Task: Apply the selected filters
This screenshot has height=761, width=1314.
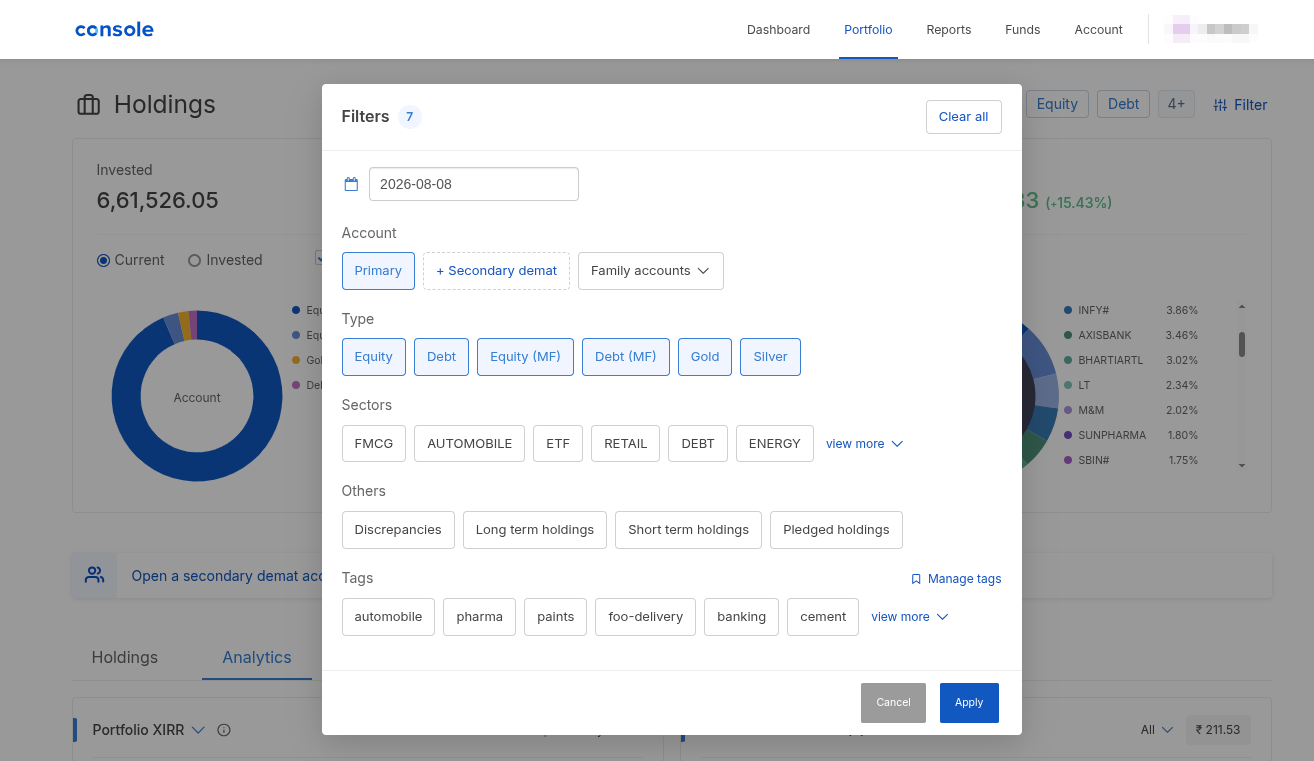Action: 969,702
